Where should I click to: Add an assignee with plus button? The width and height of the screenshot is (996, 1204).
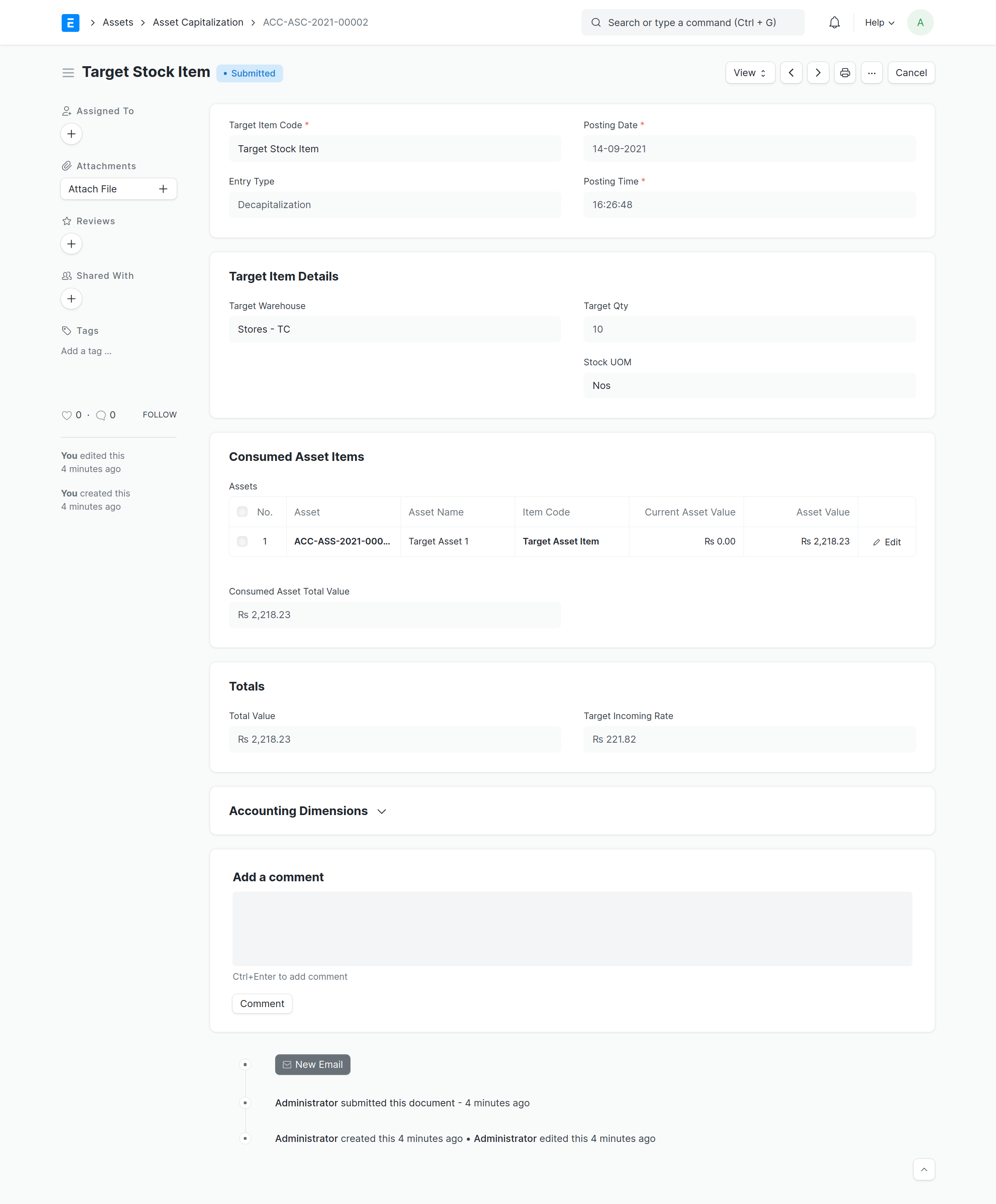pos(71,134)
